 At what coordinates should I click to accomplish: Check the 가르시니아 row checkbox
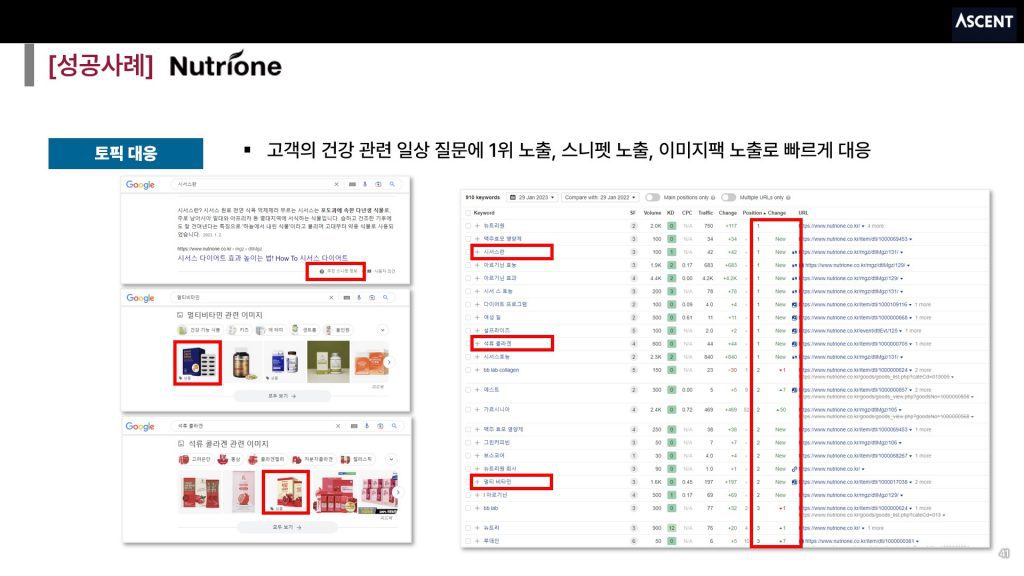(x=468, y=409)
